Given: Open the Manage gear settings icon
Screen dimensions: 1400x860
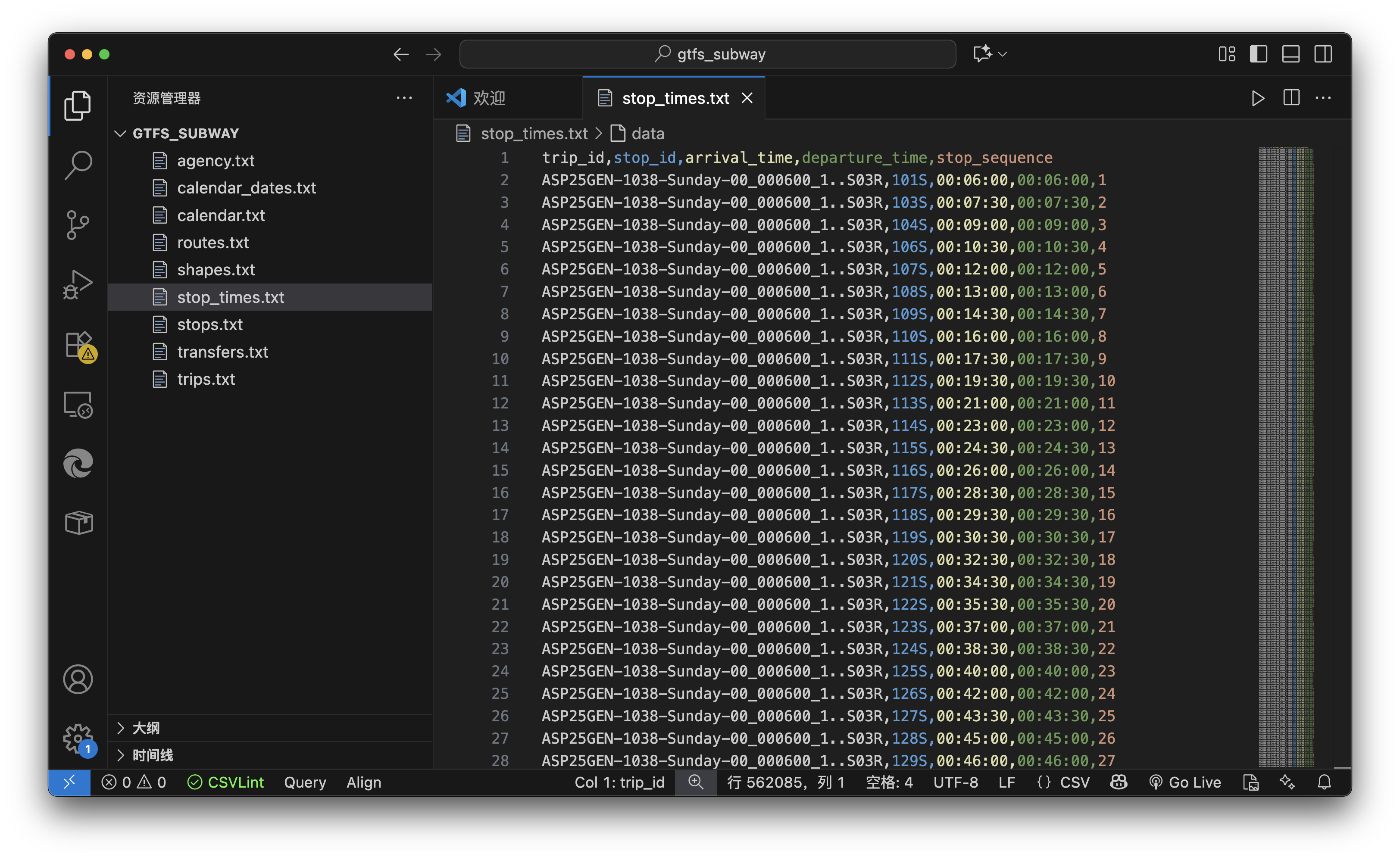Looking at the screenshot, I should click(x=78, y=738).
